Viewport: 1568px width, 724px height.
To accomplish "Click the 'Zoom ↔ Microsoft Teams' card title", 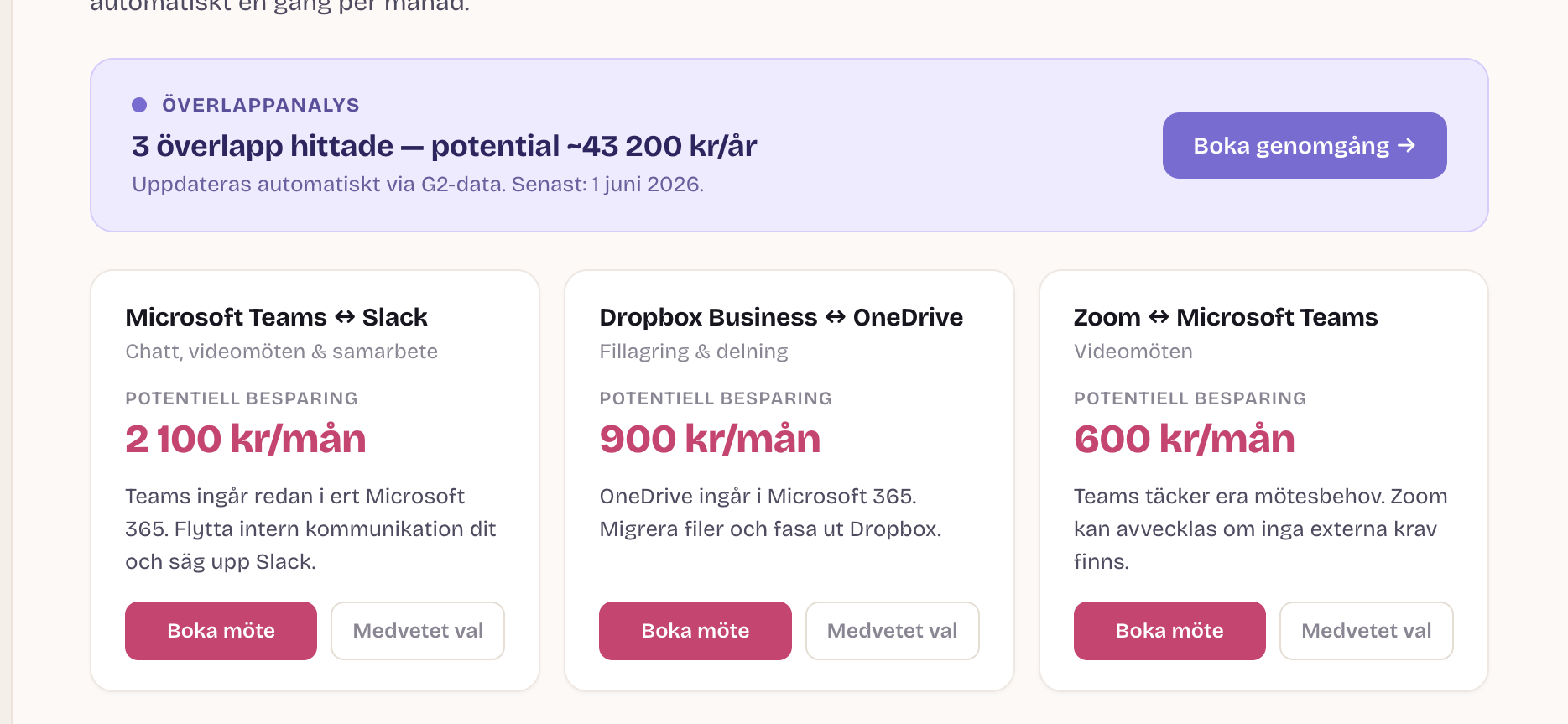I will tap(1226, 317).
